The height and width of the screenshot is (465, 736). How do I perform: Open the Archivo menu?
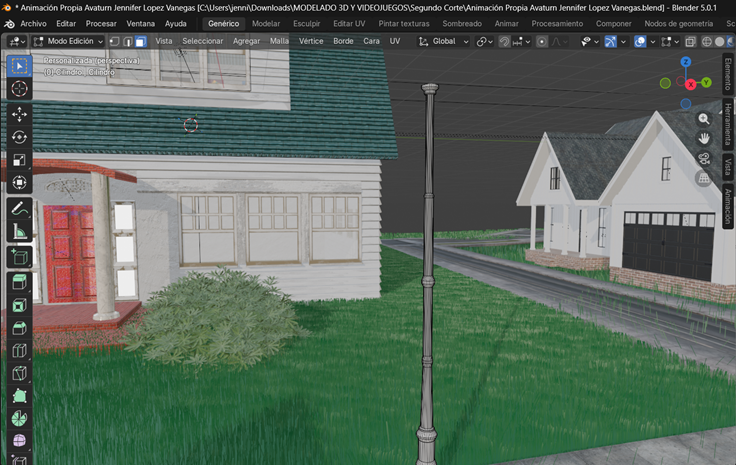34,23
